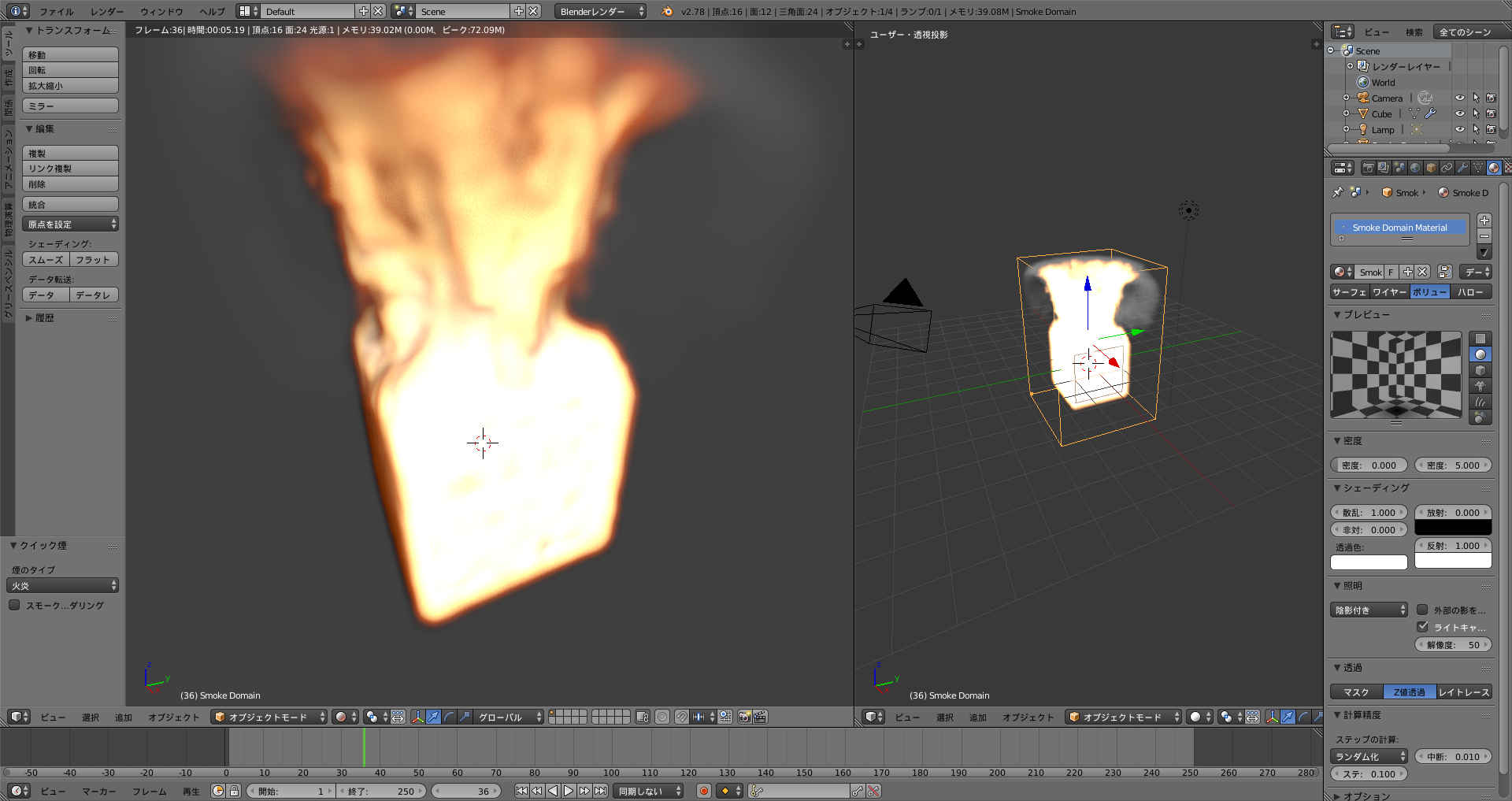
Task: Click the 統合 join button
Action: click(x=70, y=204)
